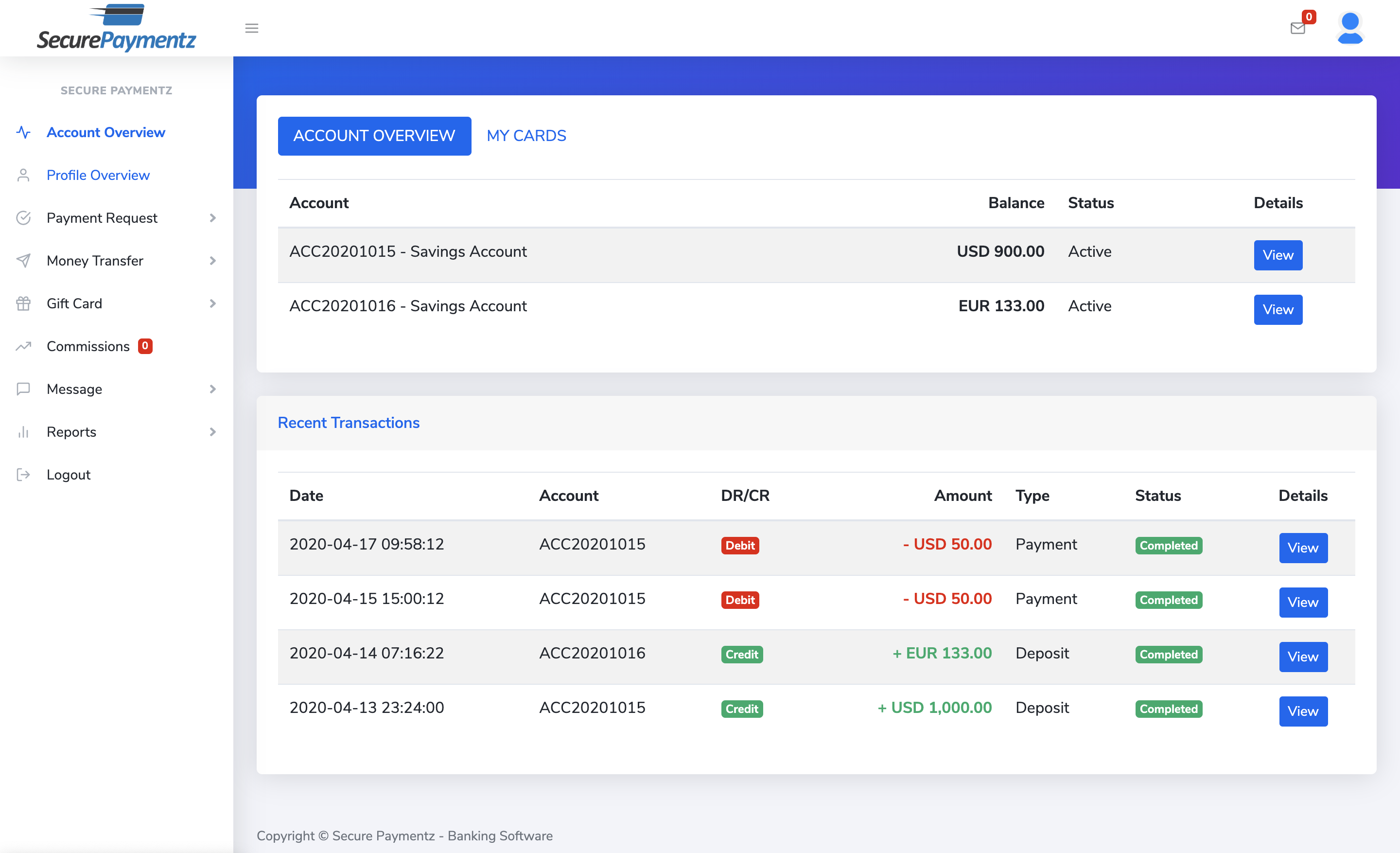Click the red mail counter badge
The height and width of the screenshot is (853, 1400).
coord(1309,17)
